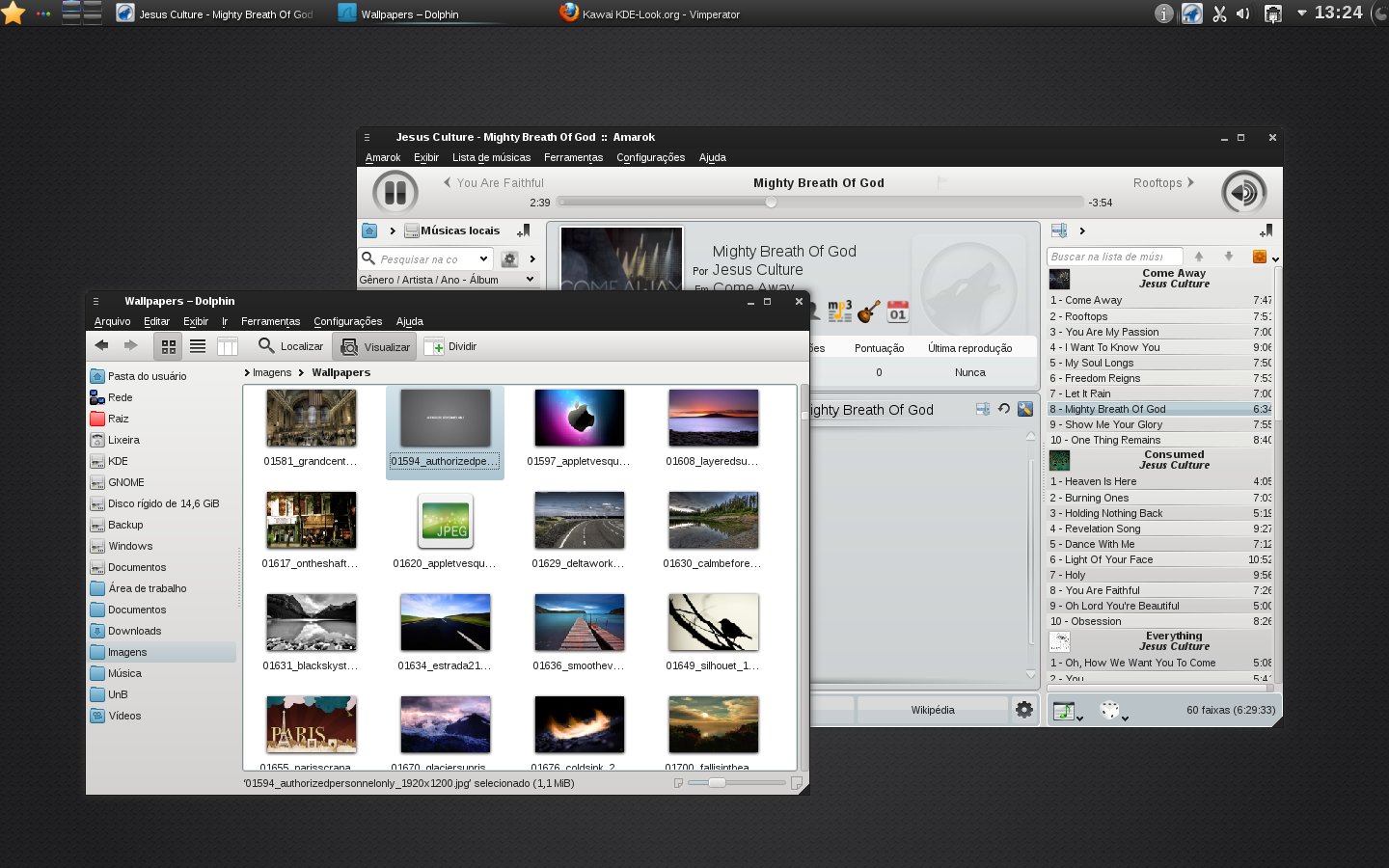
Task: Skip to next track Rooftops
Action: coord(1163,182)
